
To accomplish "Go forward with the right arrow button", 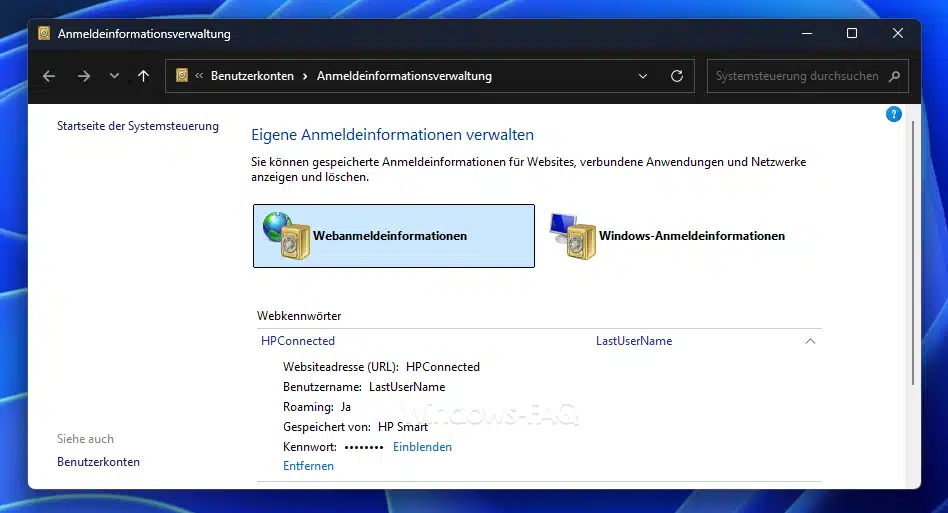I will click(84, 76).
